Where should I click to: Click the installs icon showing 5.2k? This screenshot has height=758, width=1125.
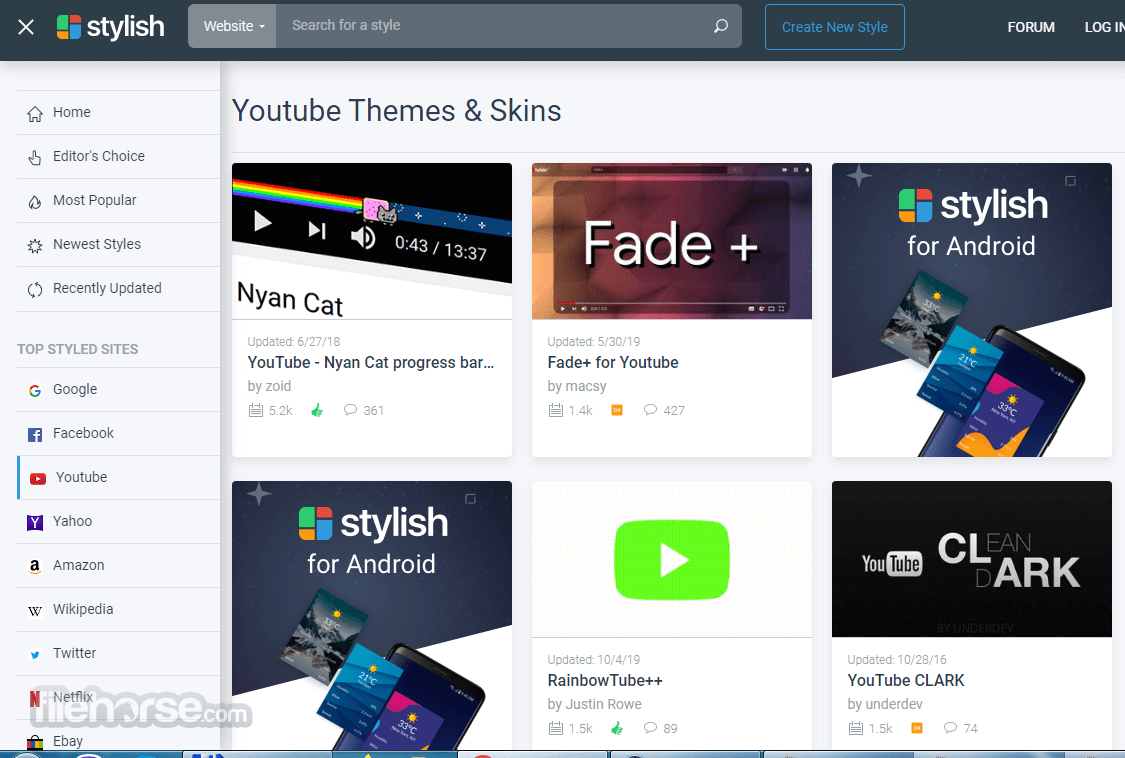(255, 411)
